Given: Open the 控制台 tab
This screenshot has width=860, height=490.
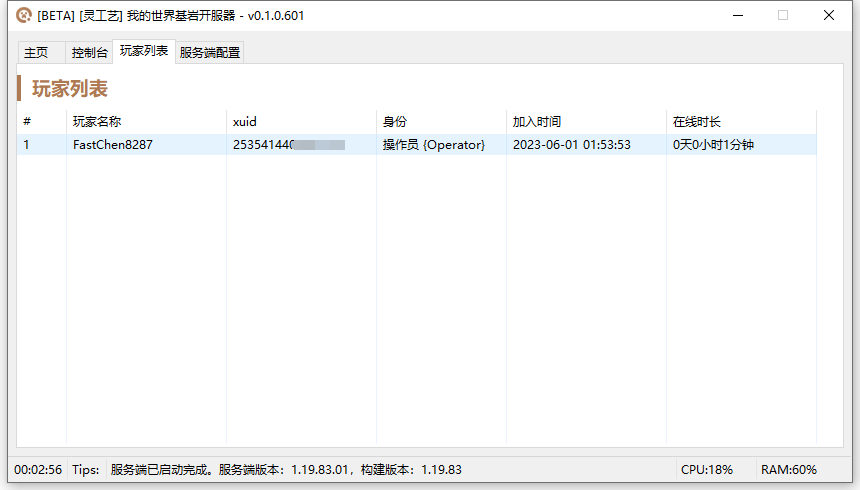Looking at the screenshot, I should pyautogui.click(x=89, y=53).
